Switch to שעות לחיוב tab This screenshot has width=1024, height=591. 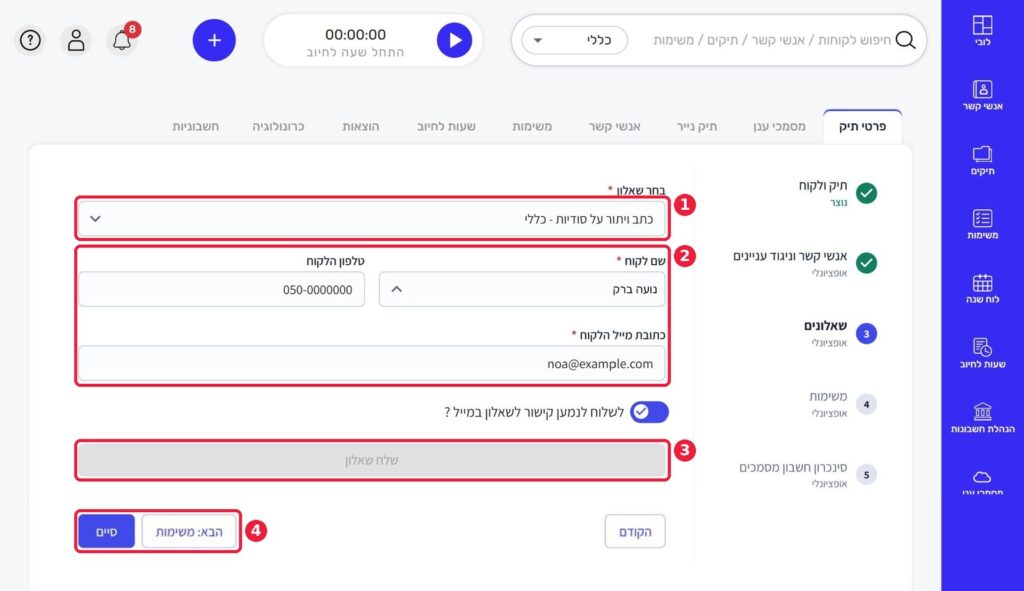pos(447,127)
